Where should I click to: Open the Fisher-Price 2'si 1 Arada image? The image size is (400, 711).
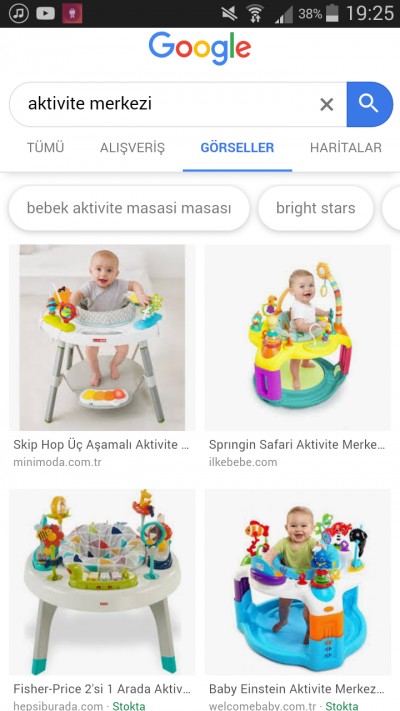102,582
